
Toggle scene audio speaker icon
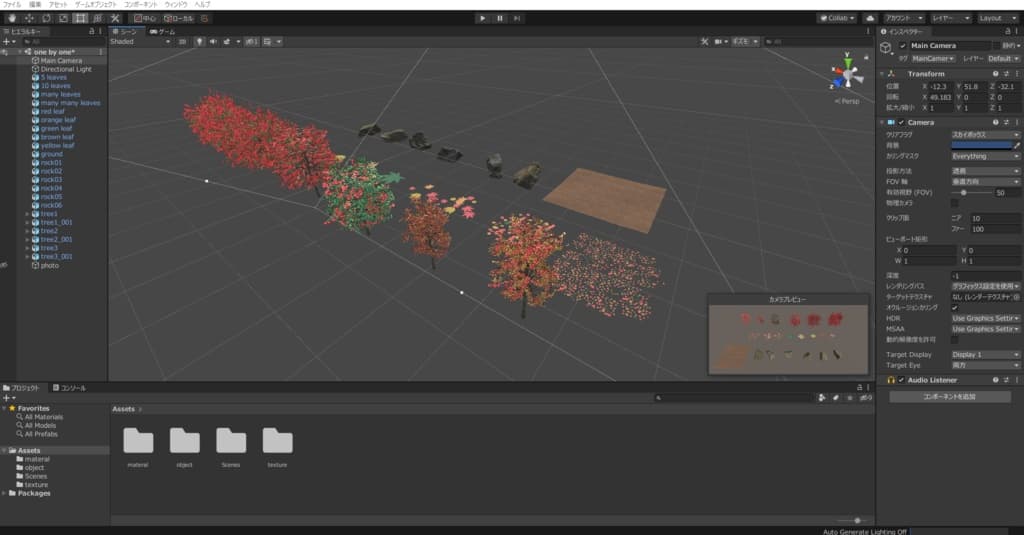point(212,42)
